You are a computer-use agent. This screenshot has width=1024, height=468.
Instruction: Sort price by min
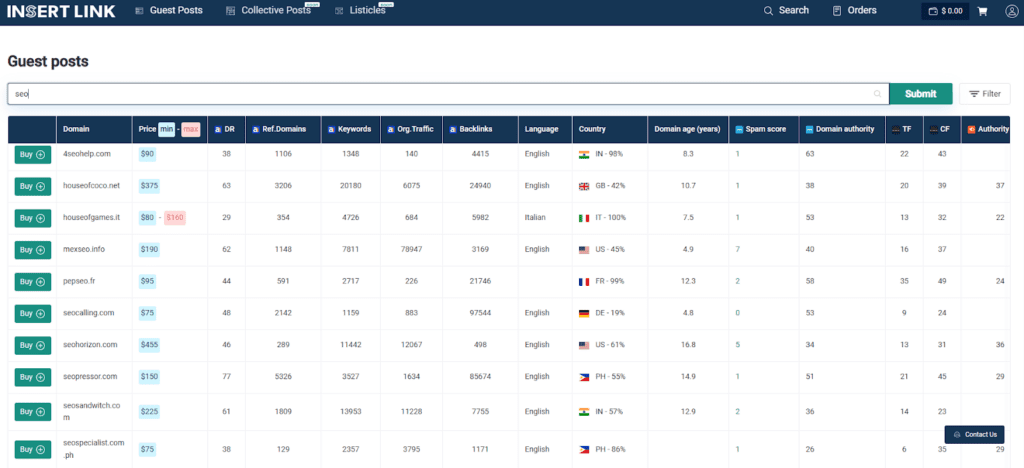click(167, 129)
